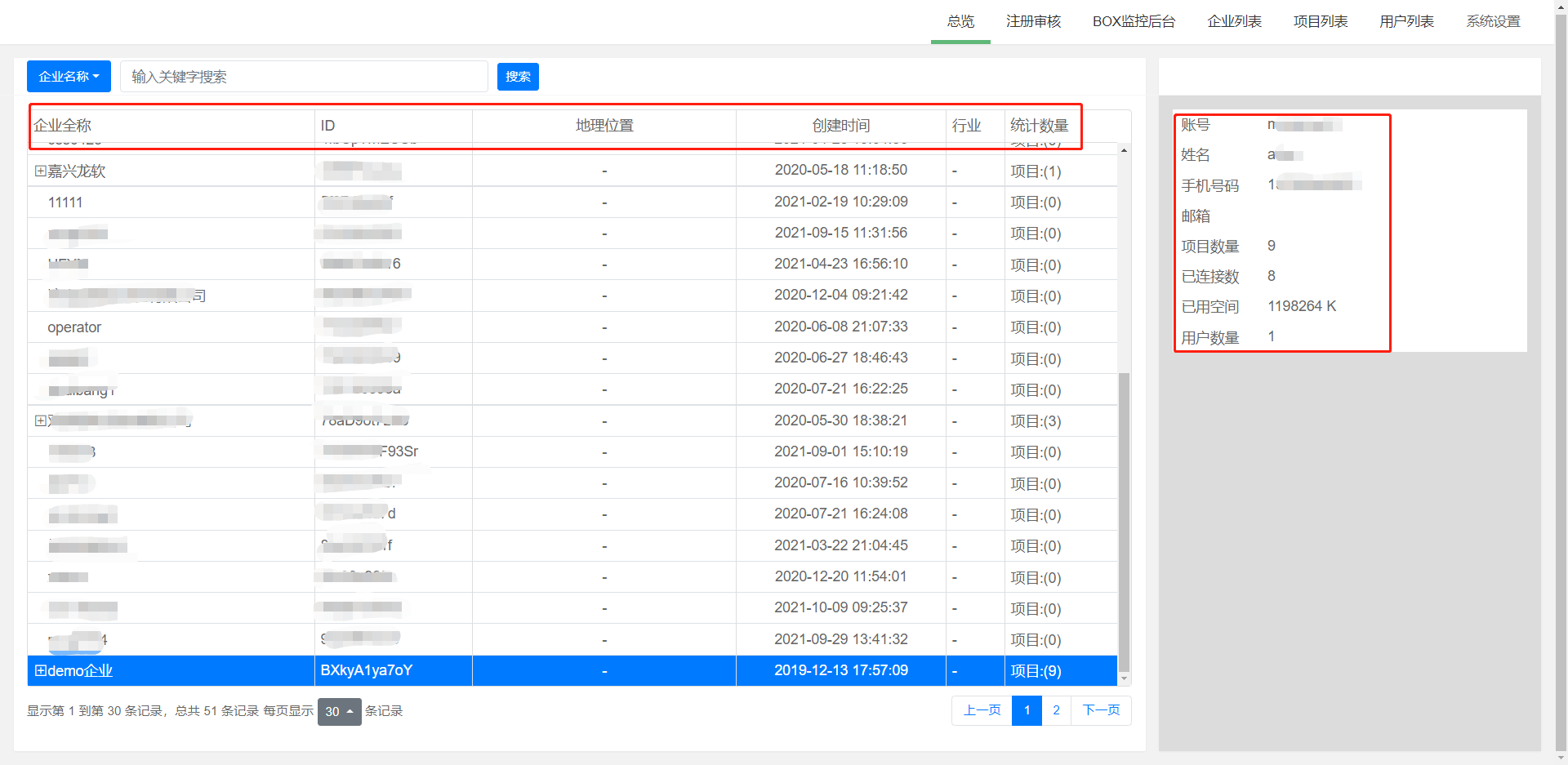Image resolution: width=1568 pixels, height=765 pixels.
Task: Sort by the 创建时间 column header
Action: pos(841,126)
